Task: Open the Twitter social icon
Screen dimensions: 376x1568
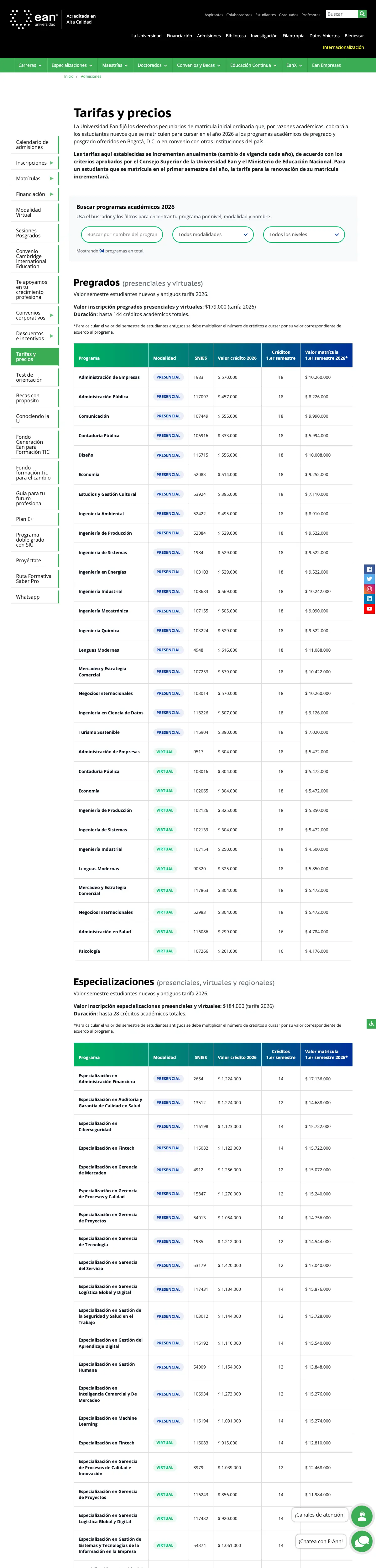Action: pos(369,579)
